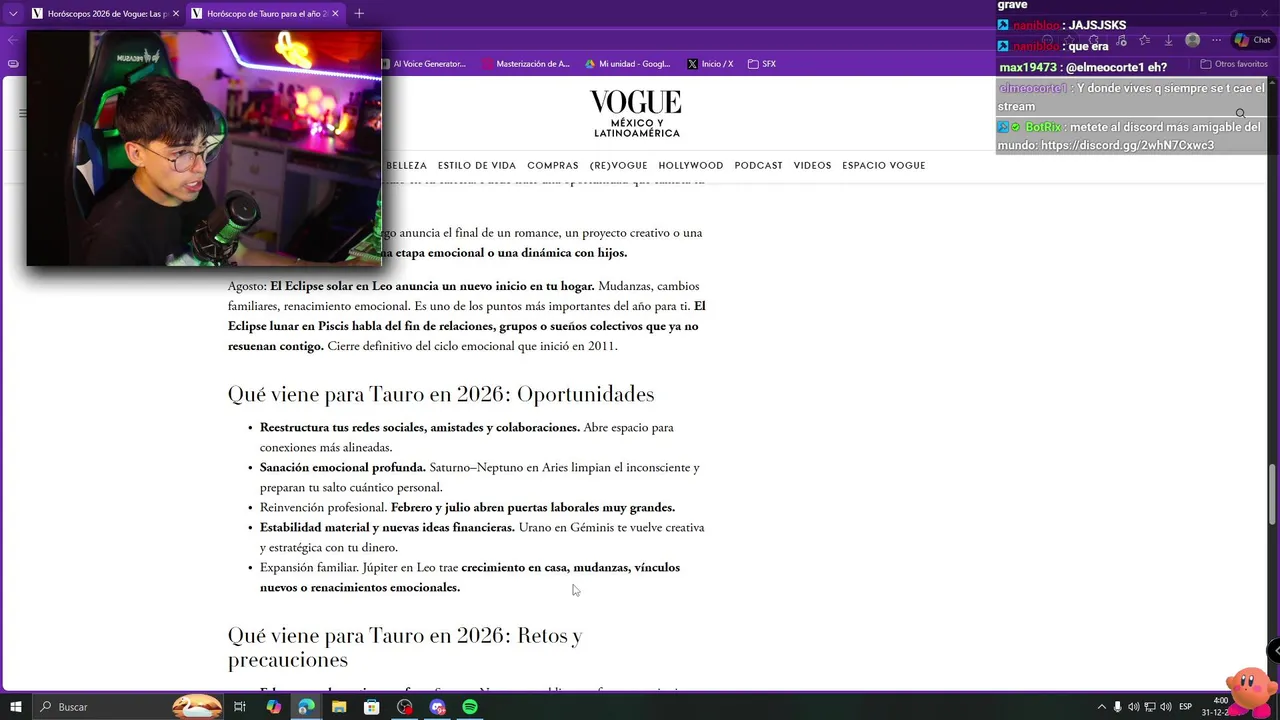Screen dimensions: 1280x720
Task: Switch to the Horóscopos 2026 de Vogue tab
Action: click(x=104, y=14)
